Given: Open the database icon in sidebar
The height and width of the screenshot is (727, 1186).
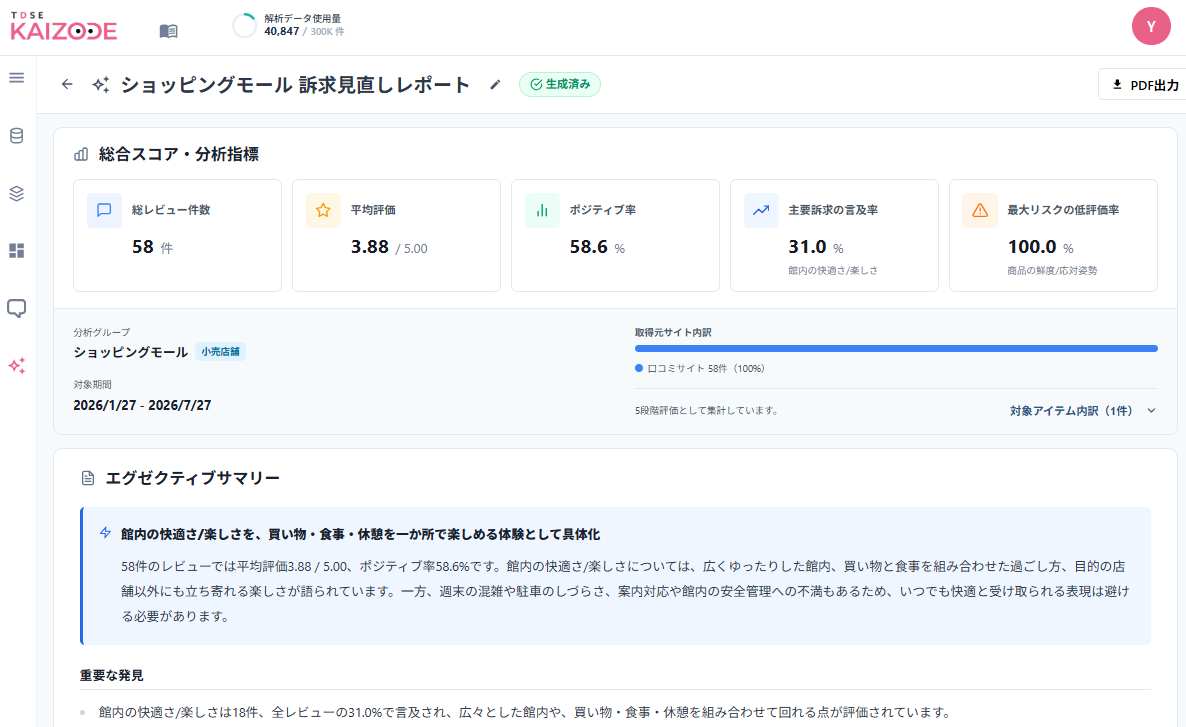Looking at the screenshot, I should click(17, 136).
